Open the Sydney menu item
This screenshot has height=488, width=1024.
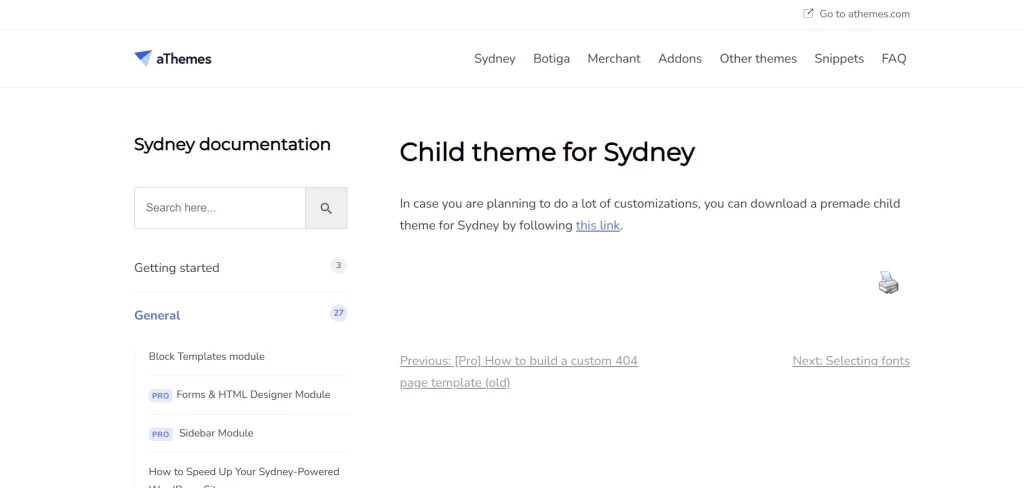(x=494, y=59)
